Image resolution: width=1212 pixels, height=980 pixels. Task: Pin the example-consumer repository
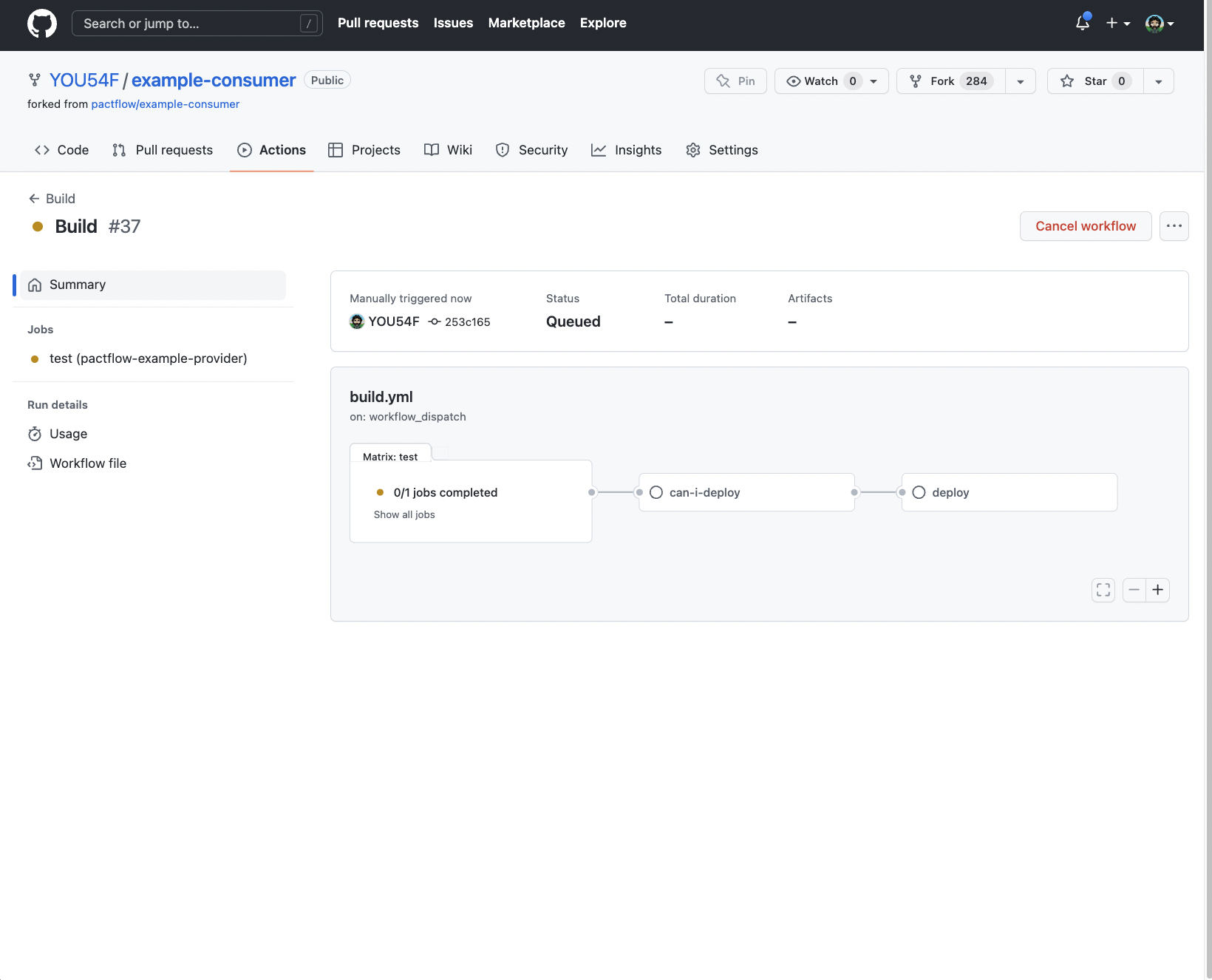click(735, 81)
